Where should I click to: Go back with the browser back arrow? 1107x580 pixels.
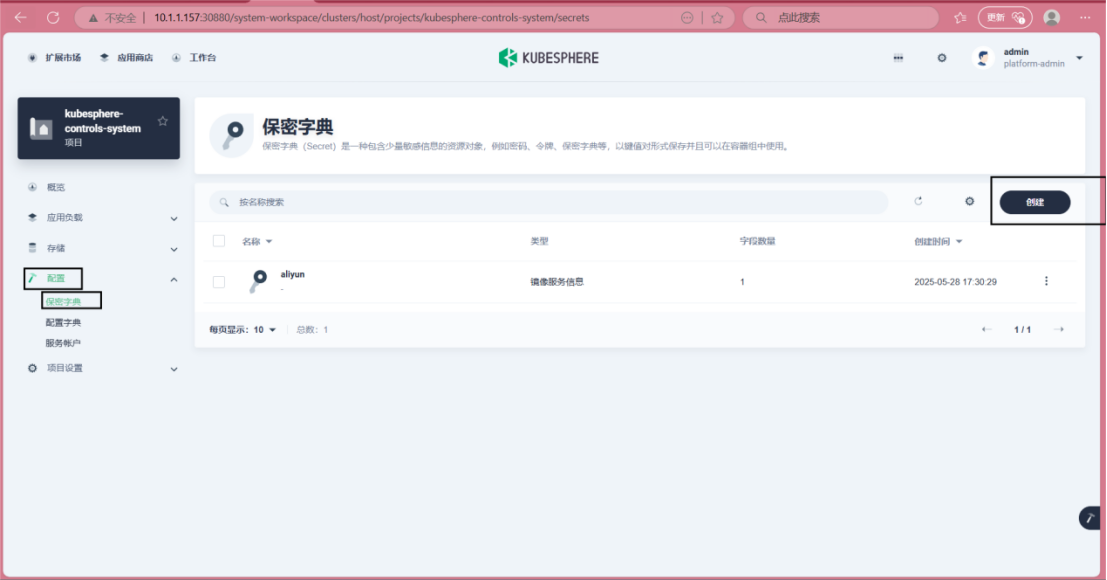click(x=20, y=18)
